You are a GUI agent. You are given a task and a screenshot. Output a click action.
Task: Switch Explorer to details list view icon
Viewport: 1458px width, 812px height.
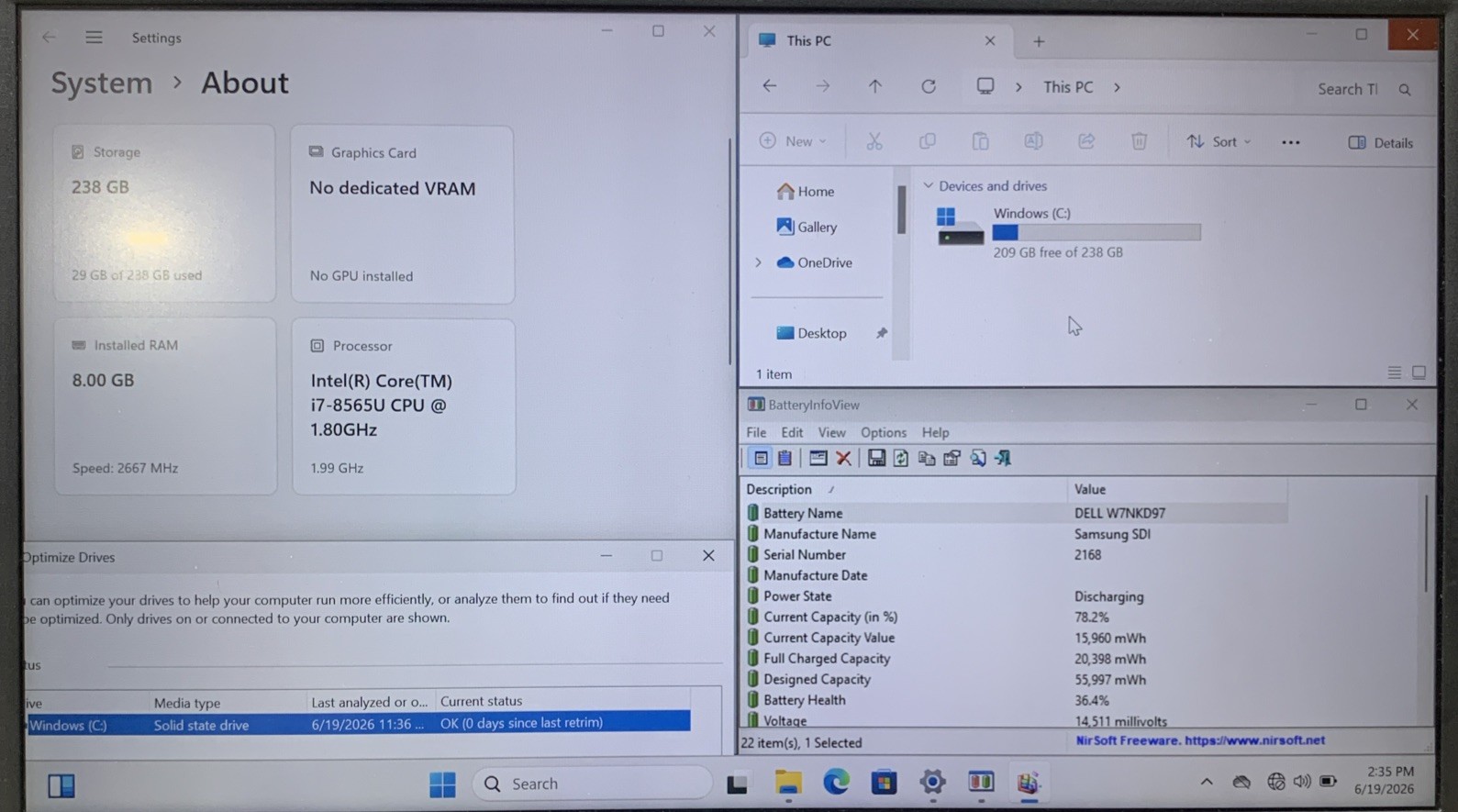click(1395, 373)
